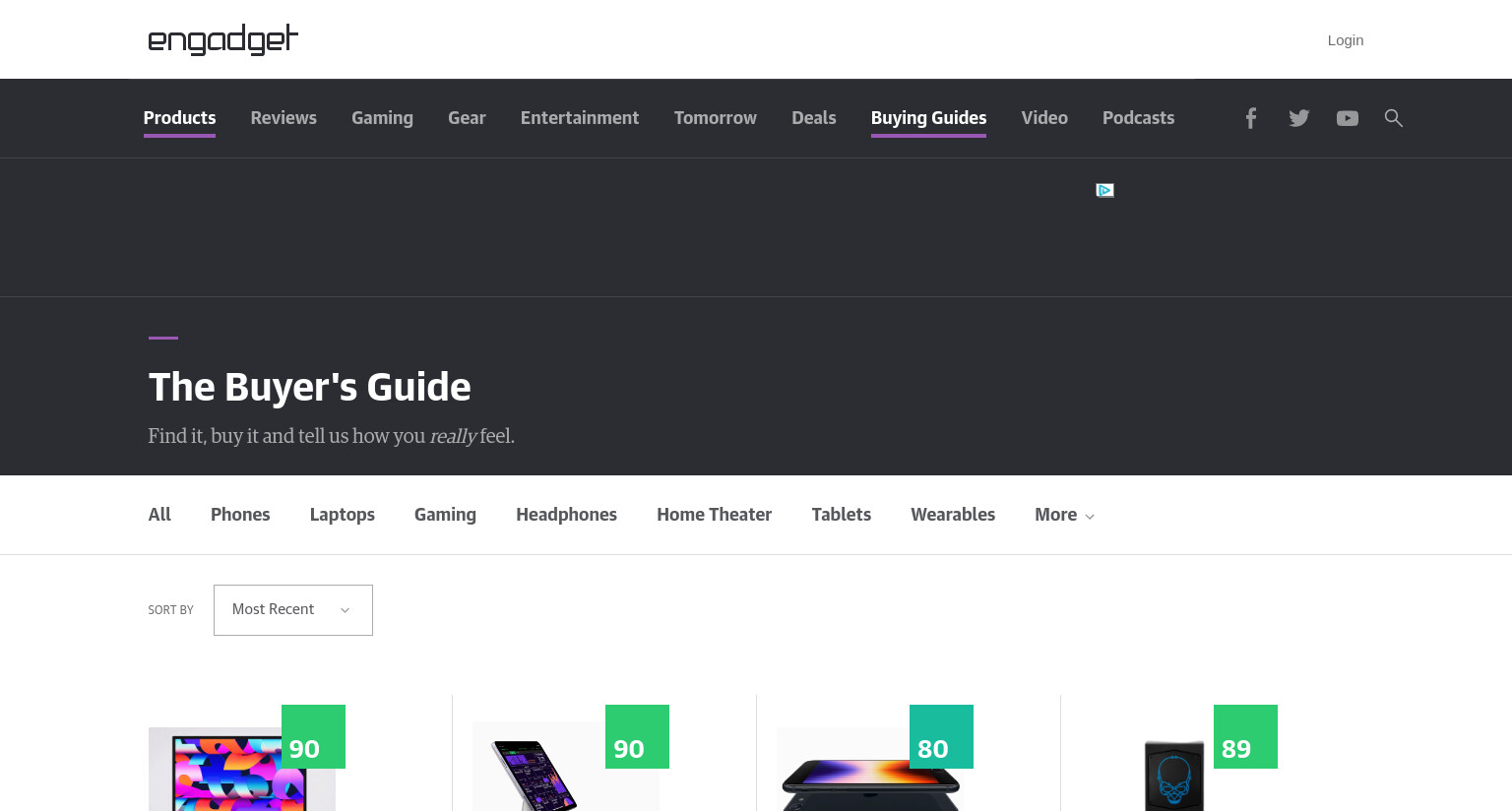Open the tablet product thumbnail scored 90
Image resolution: width=1512 pixels, height=811 pixels.
pos(566,767)
